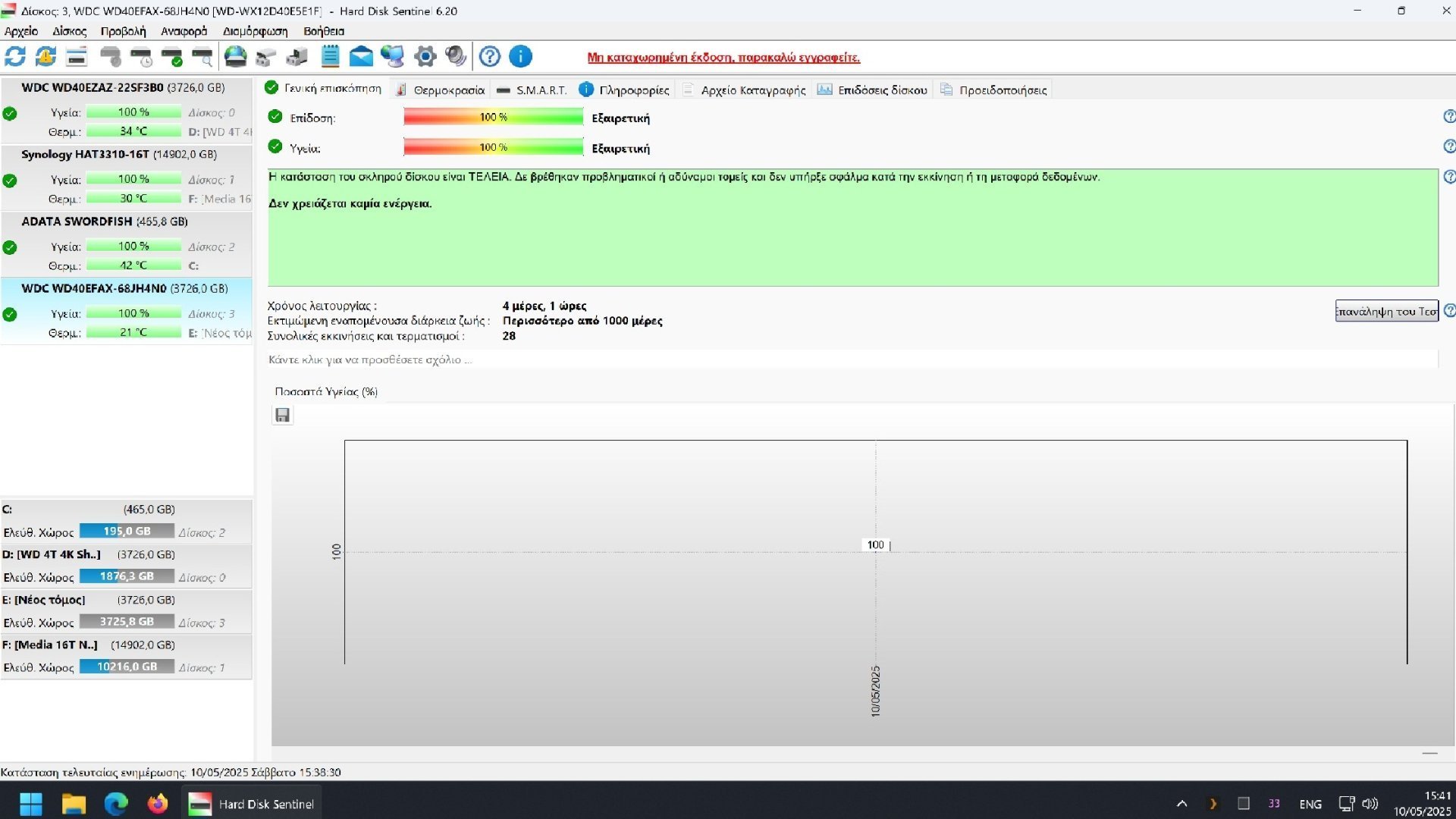Click the speaker sound alert icon

tap(456, 56)
